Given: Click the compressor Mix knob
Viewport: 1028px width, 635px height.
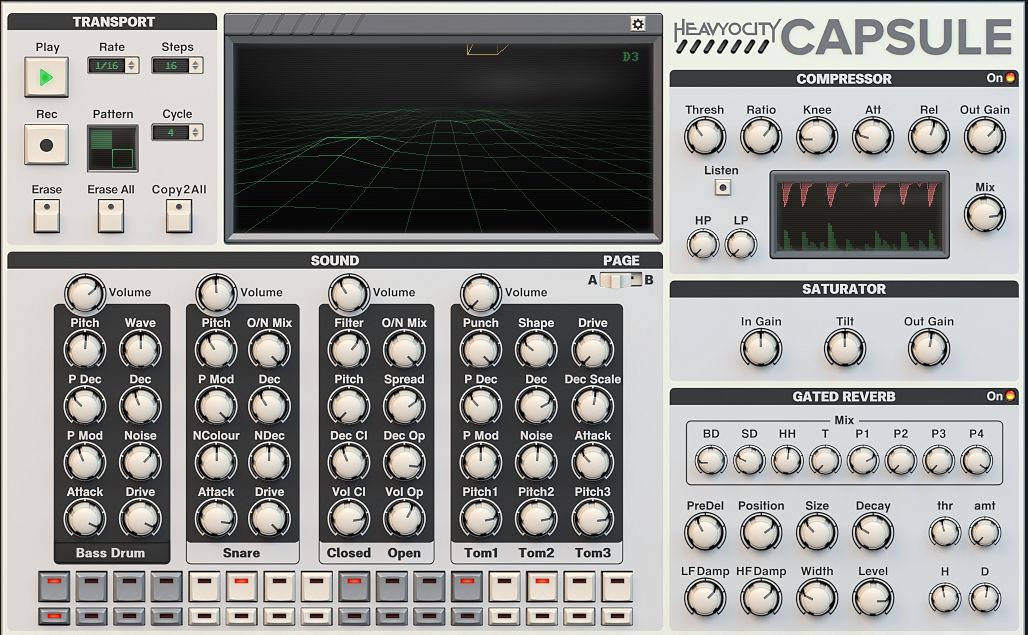Looking at the screenshot, I should (985, 214).
